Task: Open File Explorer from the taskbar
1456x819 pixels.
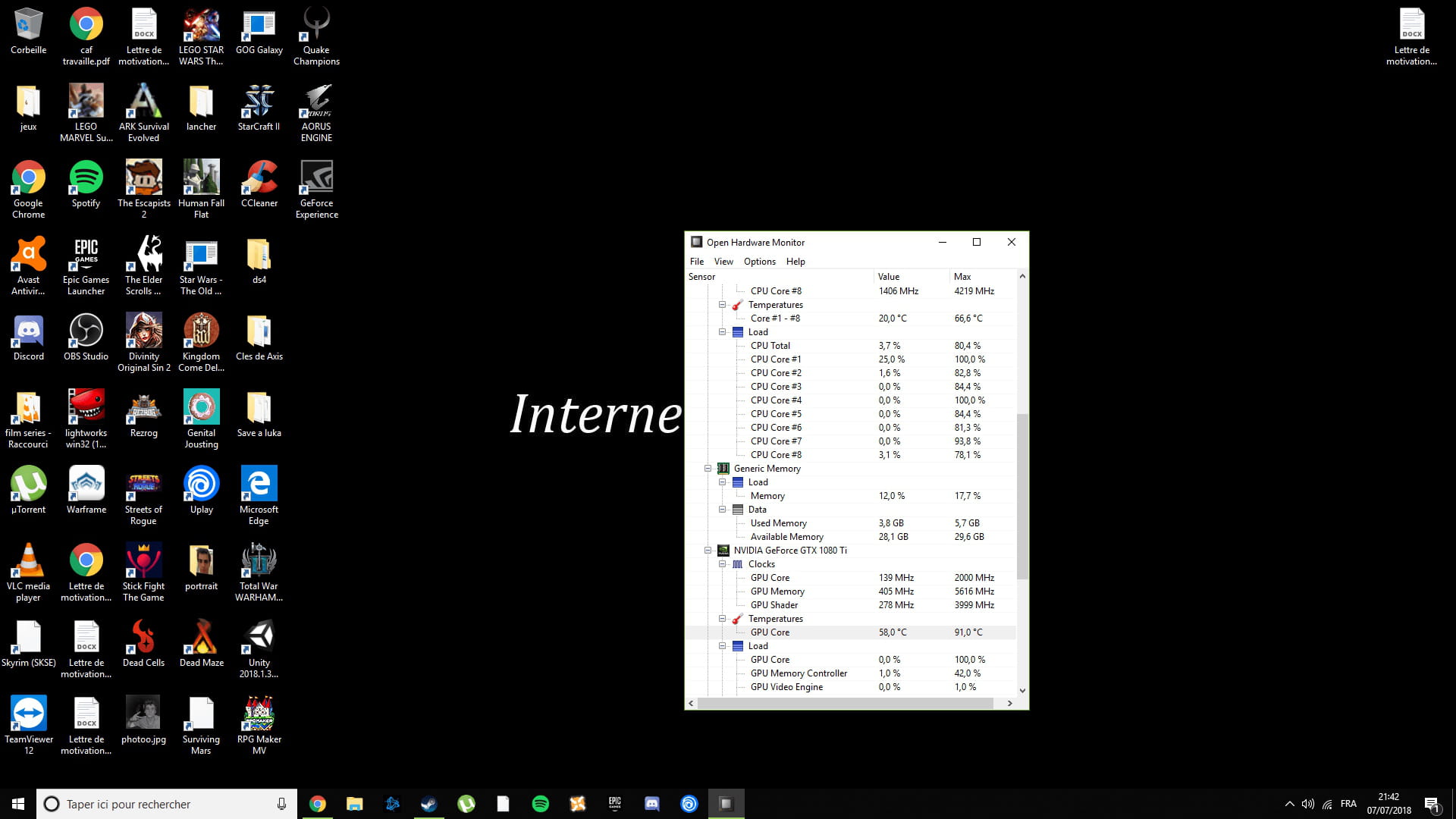Action: pyautogui.click(x=355, y=804)
